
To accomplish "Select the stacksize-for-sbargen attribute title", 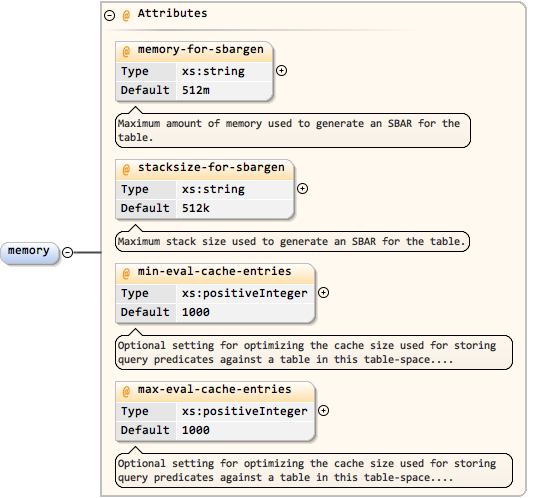I will click(x=211, y=168).
